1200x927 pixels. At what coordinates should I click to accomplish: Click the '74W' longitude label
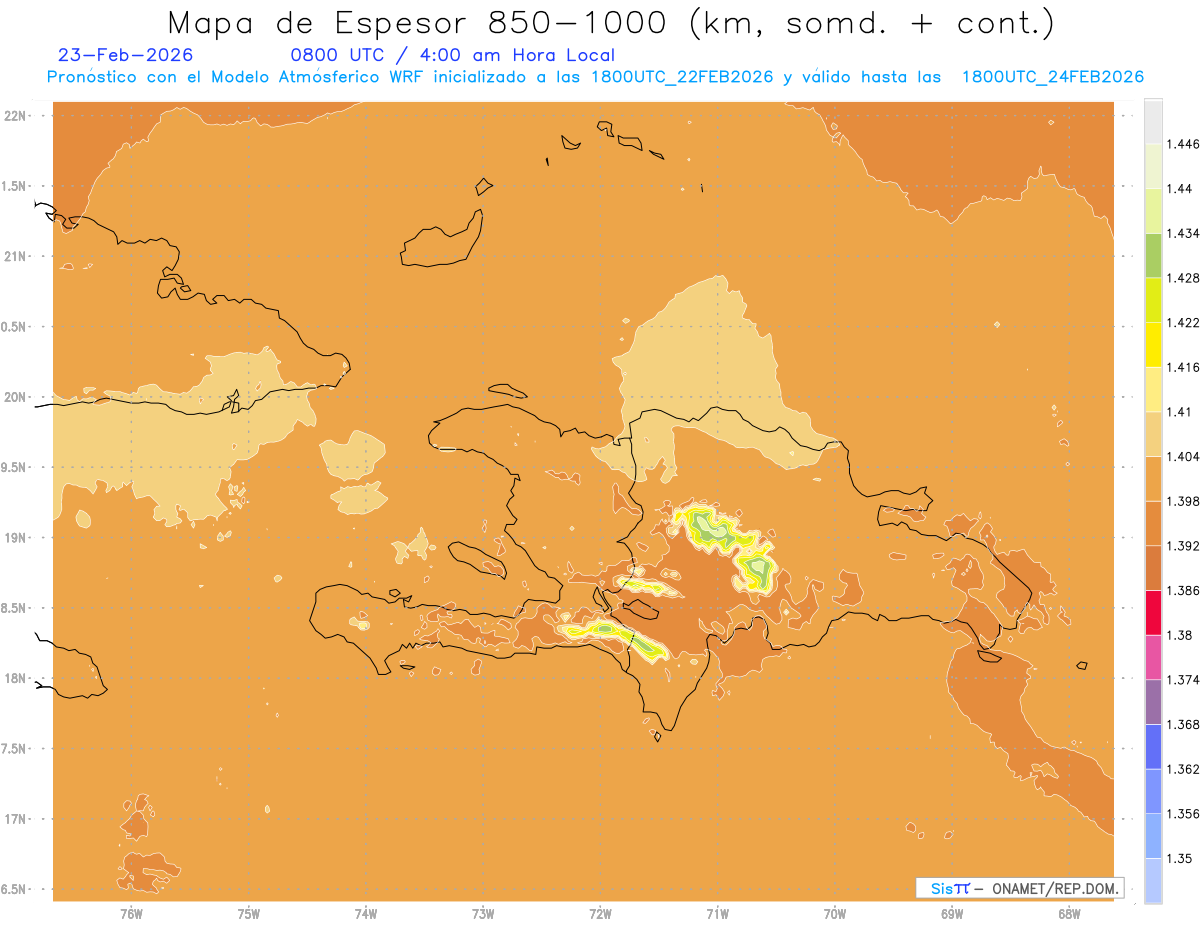click(366, 913)
